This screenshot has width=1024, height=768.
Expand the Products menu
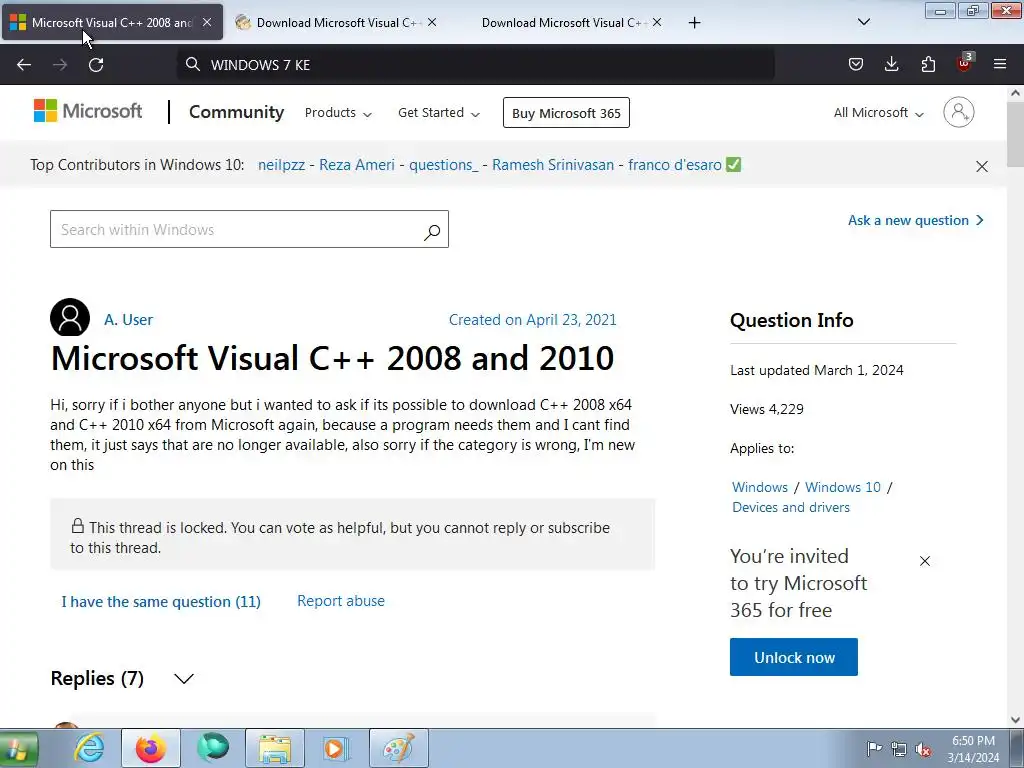[338, 113]
